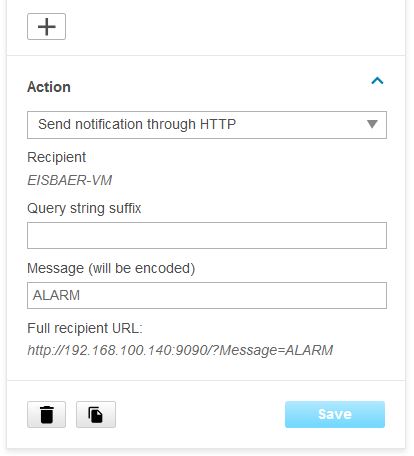Duplicate the rule with the copy icon
414x456 pixels.
point(96,414)
